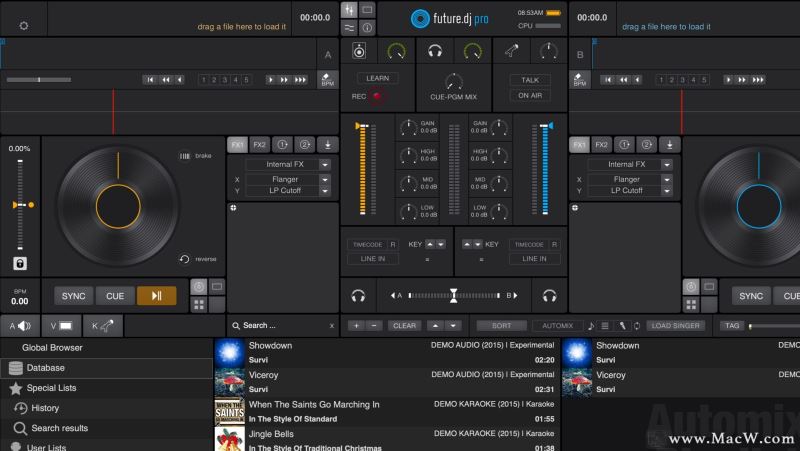
Task: Click CUE on deck A
Action: pos(115,296)
